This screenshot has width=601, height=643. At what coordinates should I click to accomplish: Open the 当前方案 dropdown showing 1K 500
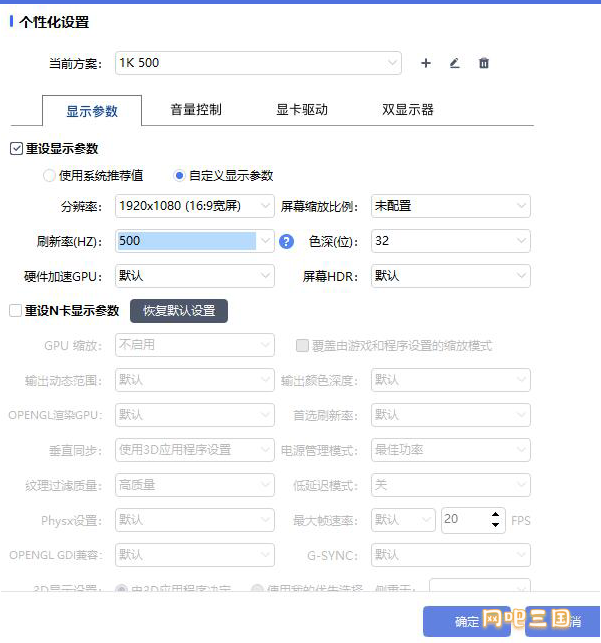[258, 63]
